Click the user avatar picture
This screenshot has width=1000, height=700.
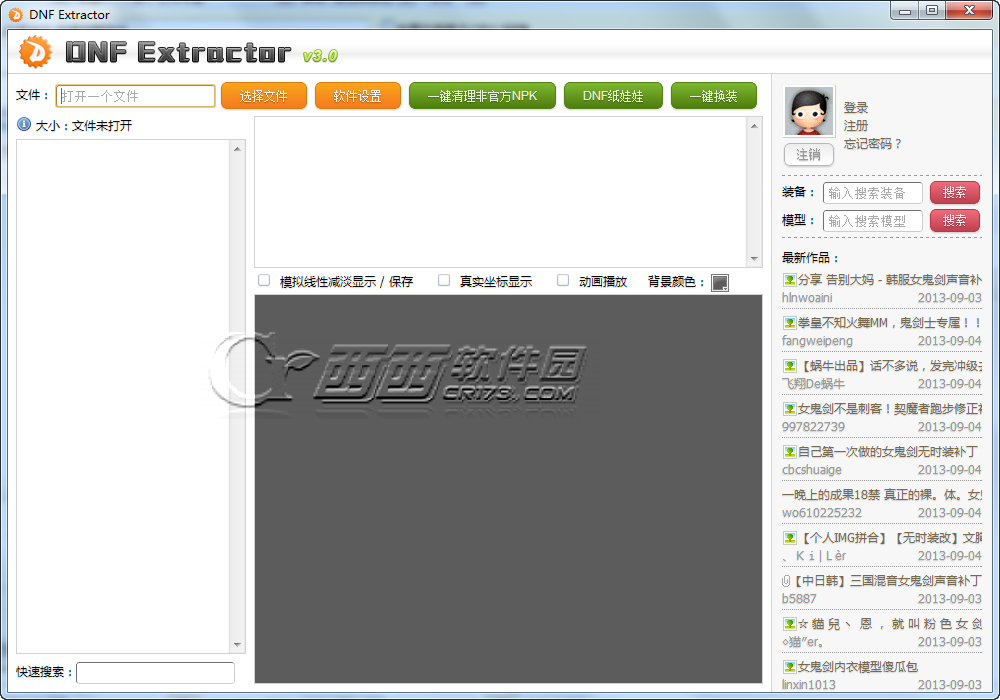[809, 112]
